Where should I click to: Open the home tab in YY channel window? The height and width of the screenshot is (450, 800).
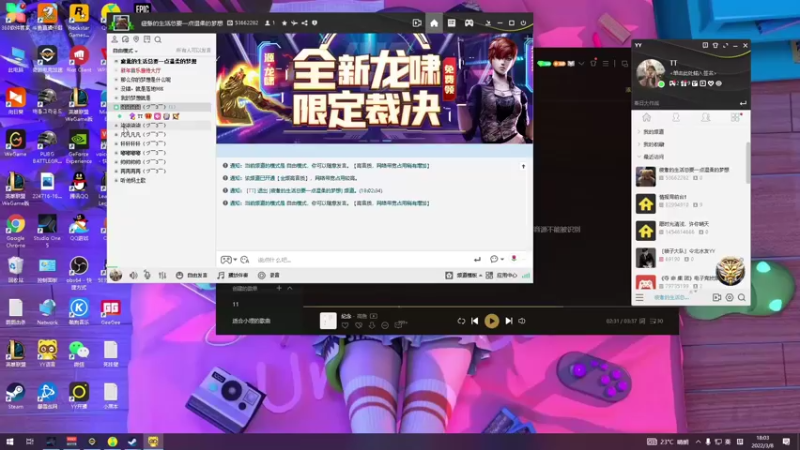click(x=434, y=23)
